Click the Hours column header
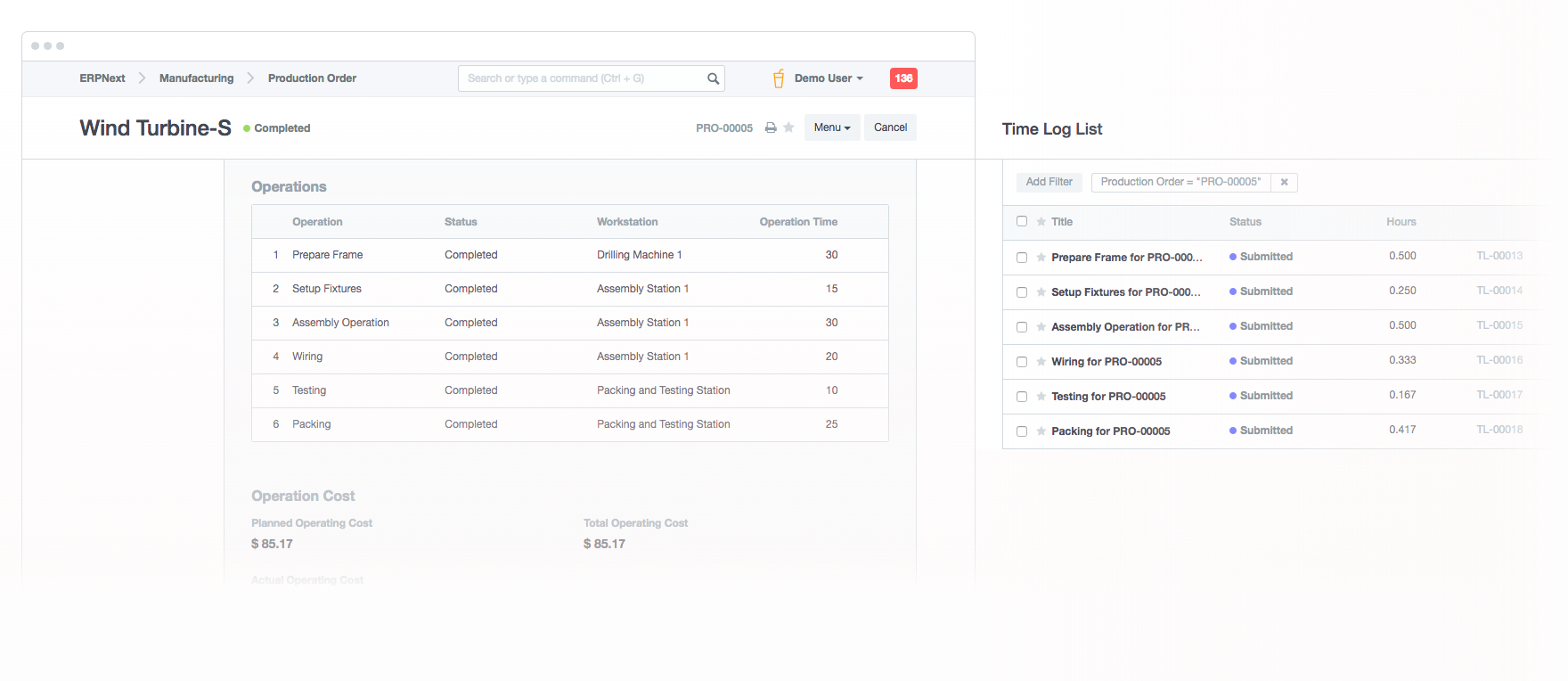Image resolution: width=1568 pixels, height=681 pixels. point(1401,222)
